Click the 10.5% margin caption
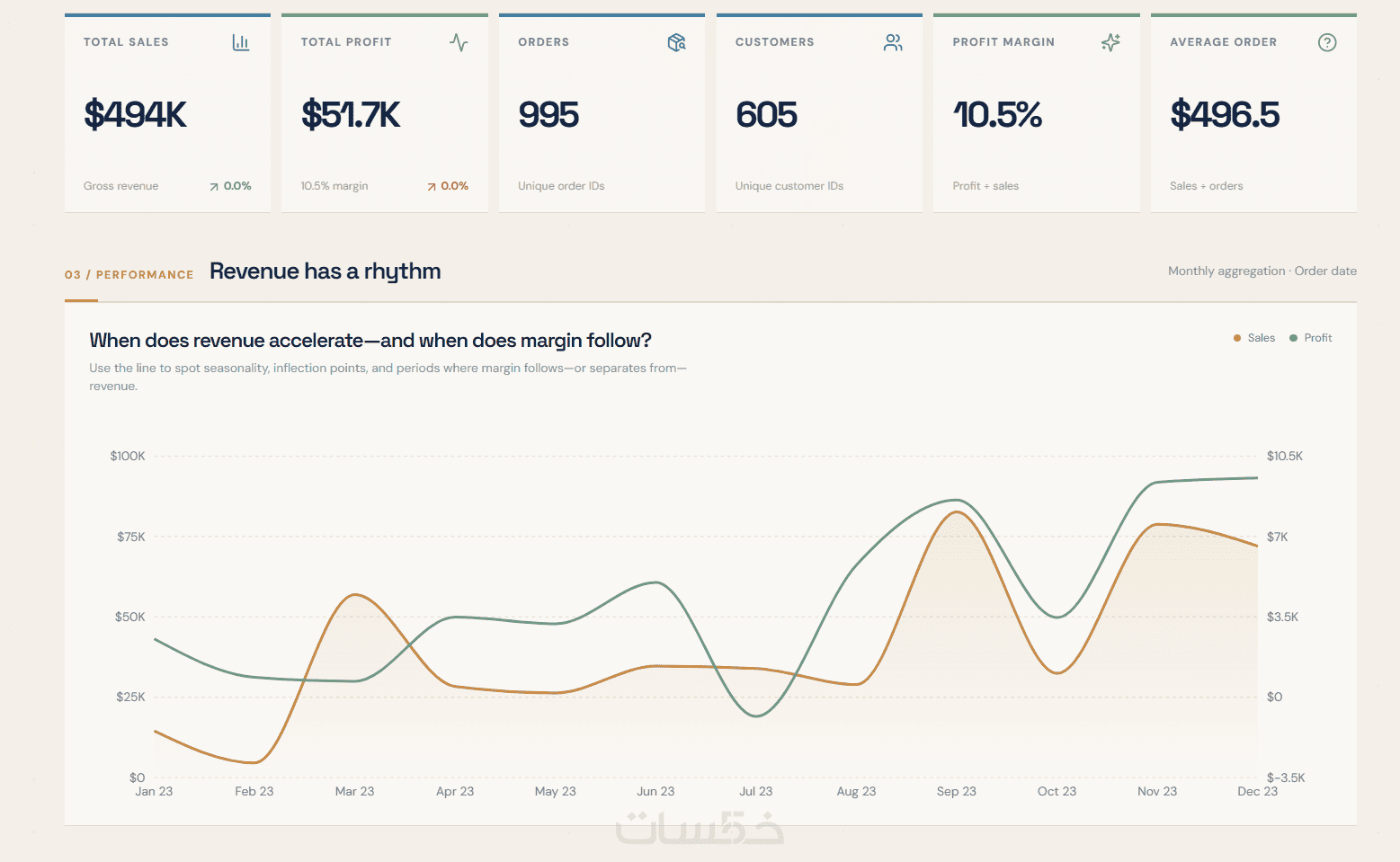1400x862 pixels. pos(334,186)
